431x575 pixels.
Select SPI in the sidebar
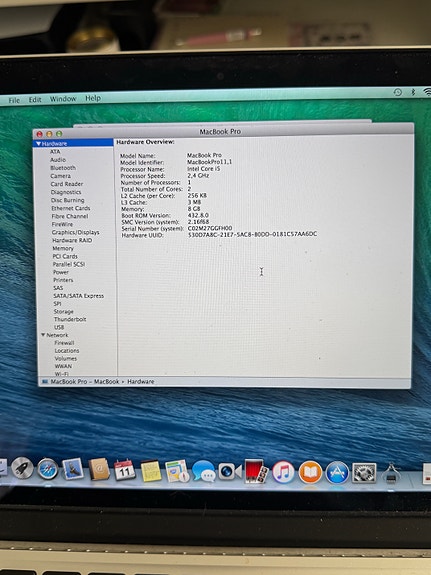[x=57, y=304]
